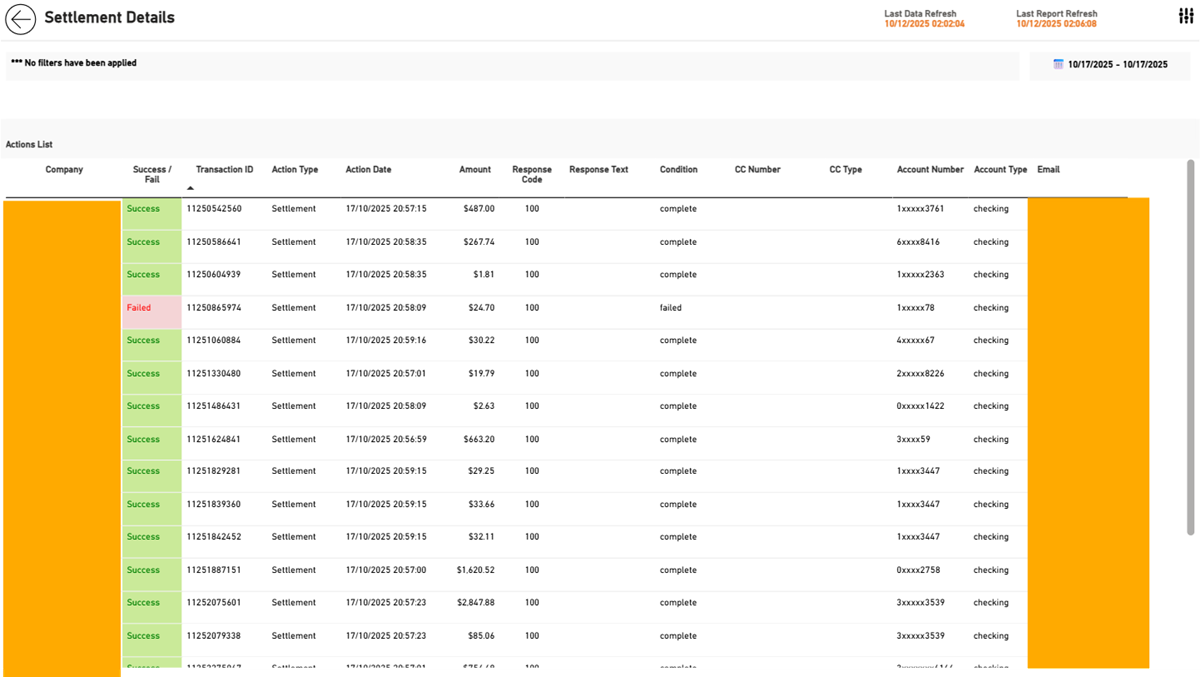Click the $1,620.52 amount cell
The image size is (1201, 677).
(x=476, y=570)
